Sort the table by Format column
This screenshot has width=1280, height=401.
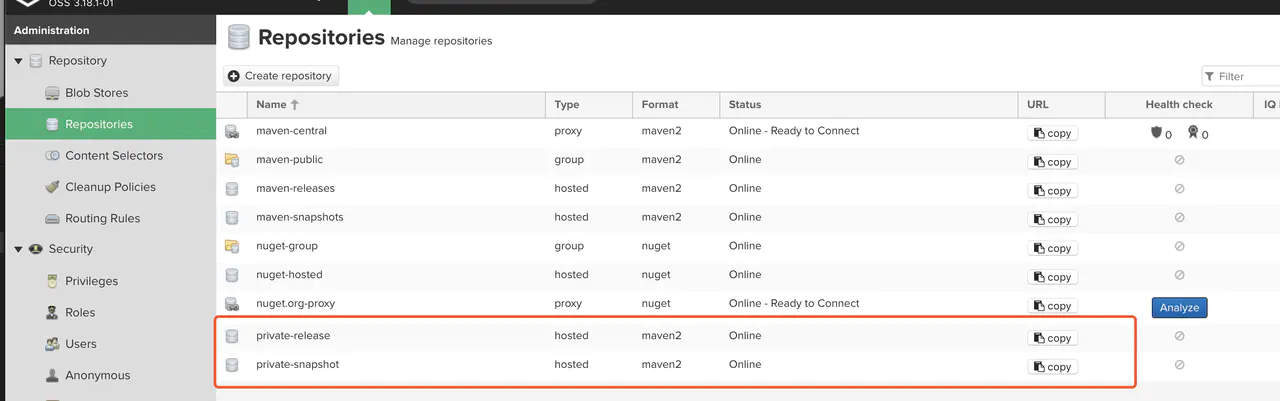click(660, 105)
